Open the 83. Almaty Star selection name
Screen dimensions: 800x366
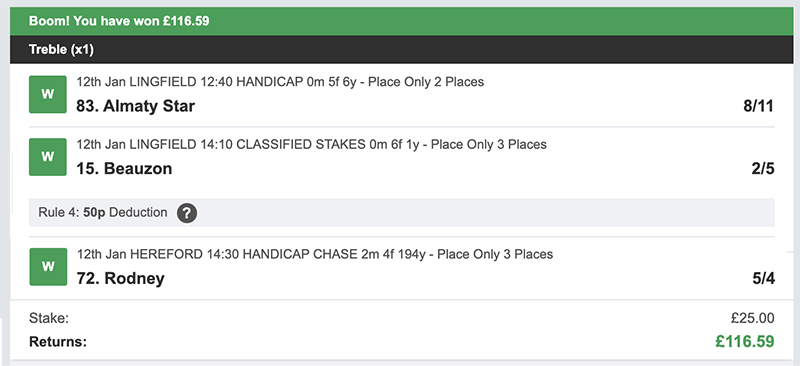136,106
